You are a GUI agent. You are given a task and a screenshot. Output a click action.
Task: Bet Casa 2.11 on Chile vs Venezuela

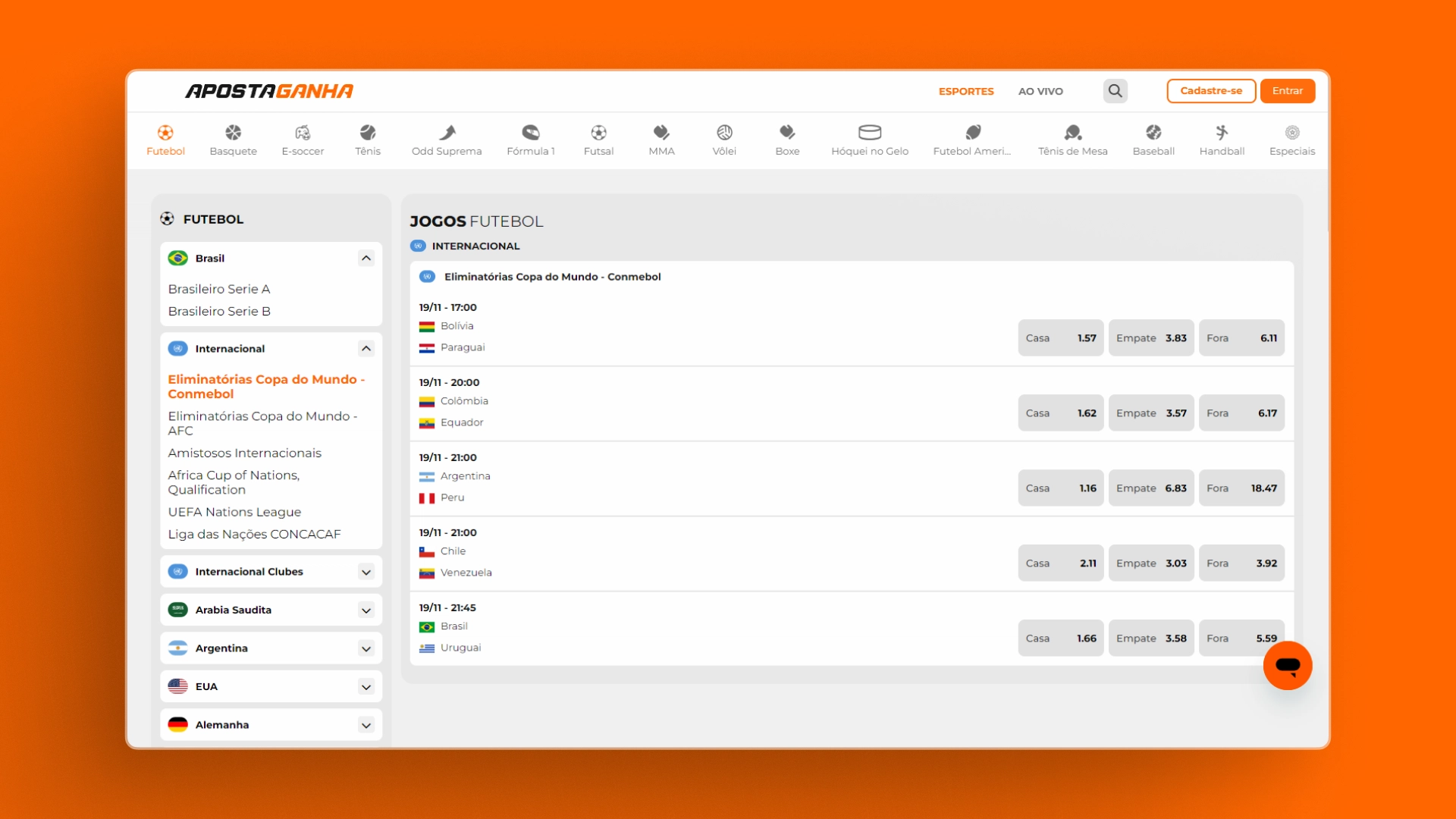pyautogui.click(x=1061, y=563)
